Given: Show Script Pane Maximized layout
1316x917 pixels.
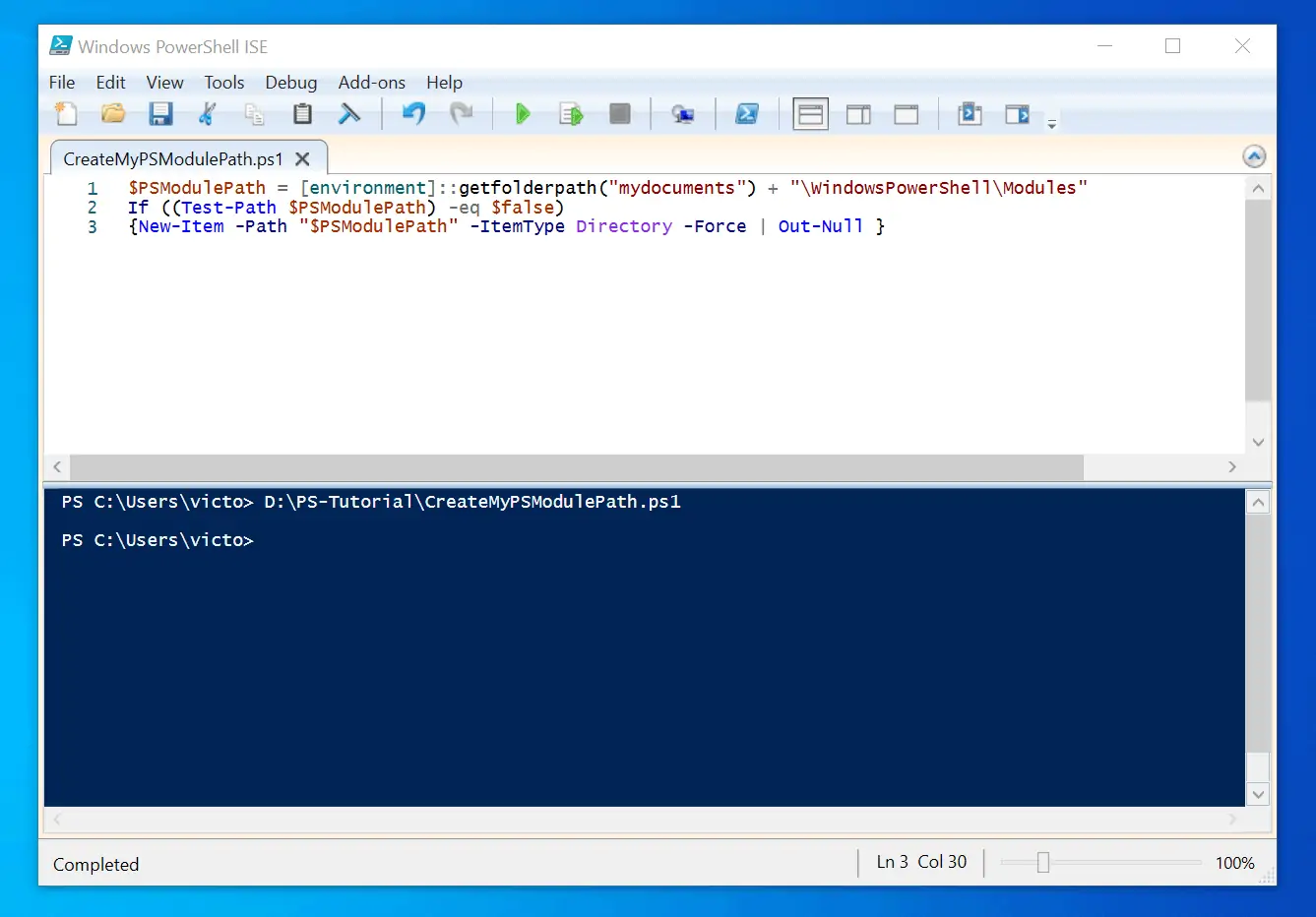Looking at the screenshot, I should 906,115.
